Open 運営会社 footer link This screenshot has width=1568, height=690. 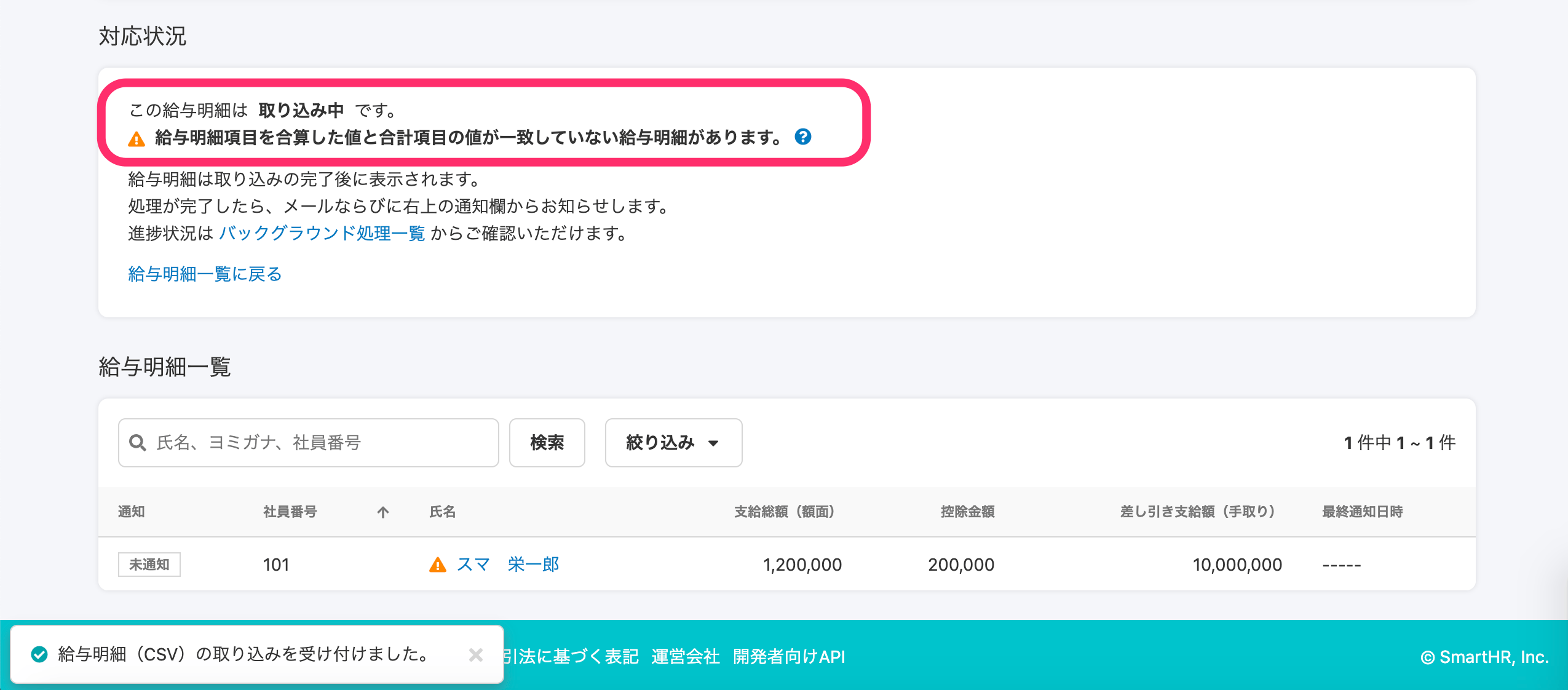(685, 657)
